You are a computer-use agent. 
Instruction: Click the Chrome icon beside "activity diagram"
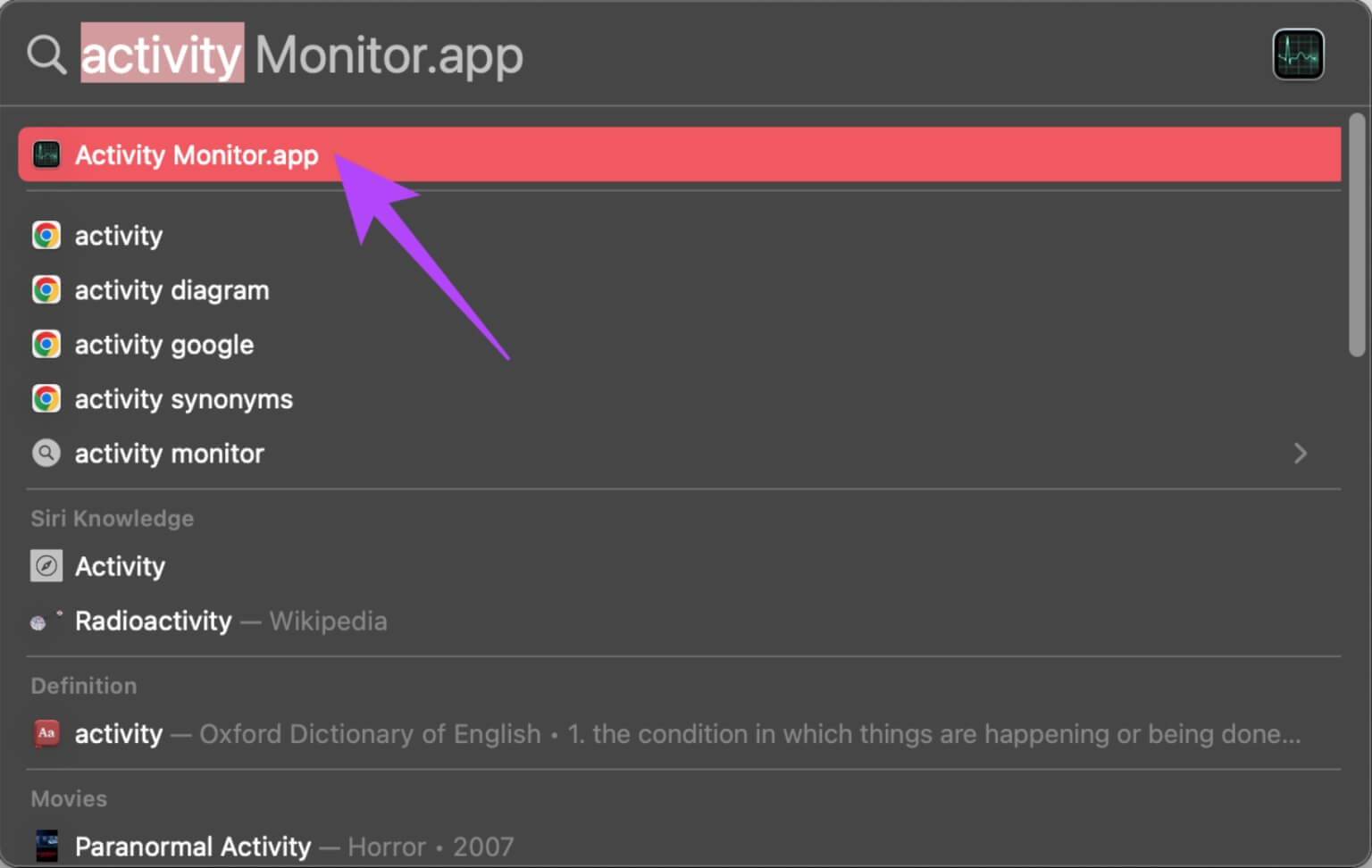(46, 290)
